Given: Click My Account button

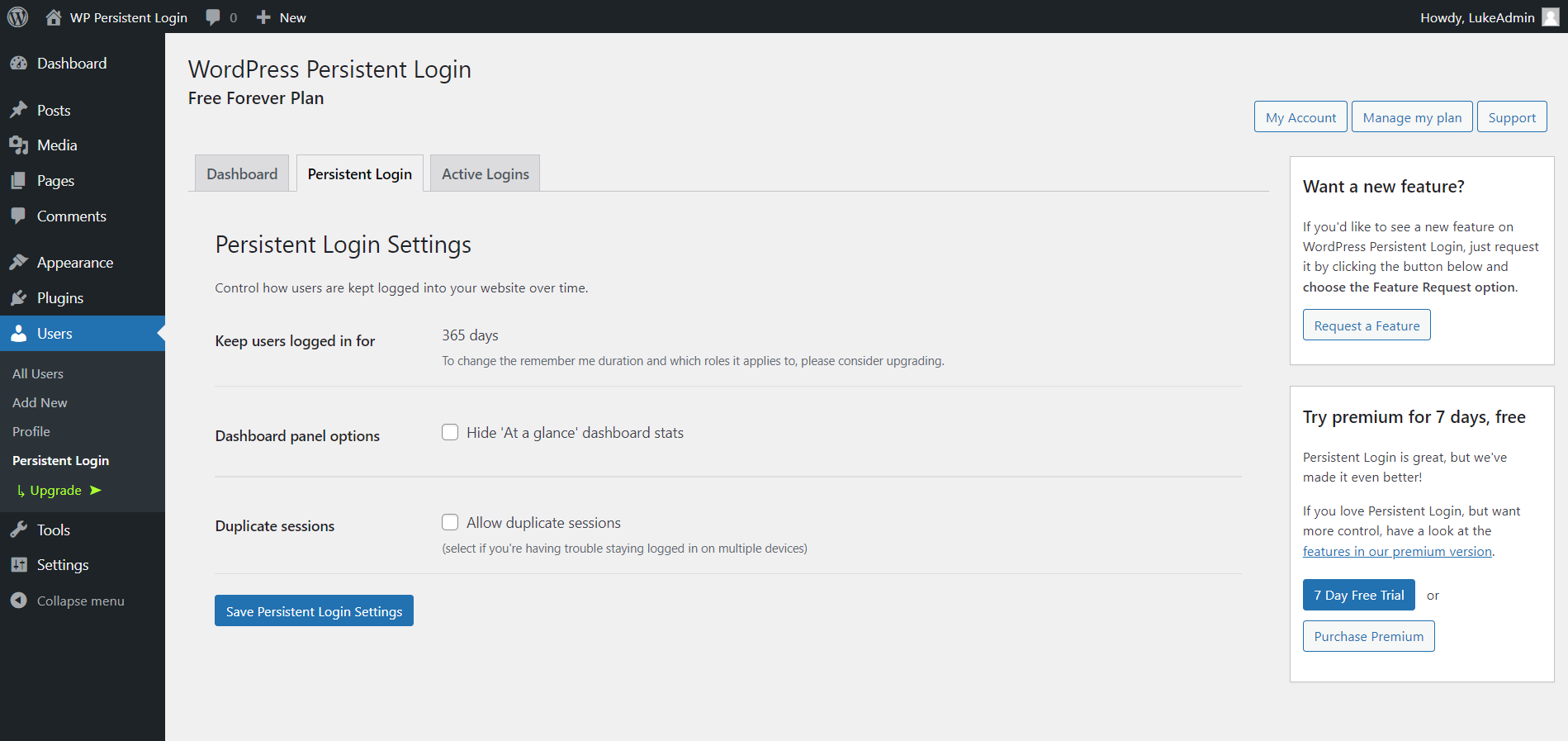Looking at the screenshot, I should 1300,116.
